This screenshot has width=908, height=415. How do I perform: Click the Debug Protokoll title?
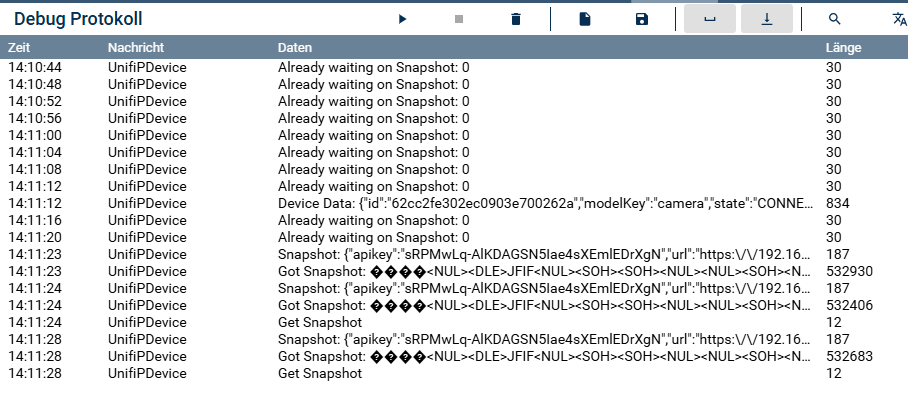[78, 19]
